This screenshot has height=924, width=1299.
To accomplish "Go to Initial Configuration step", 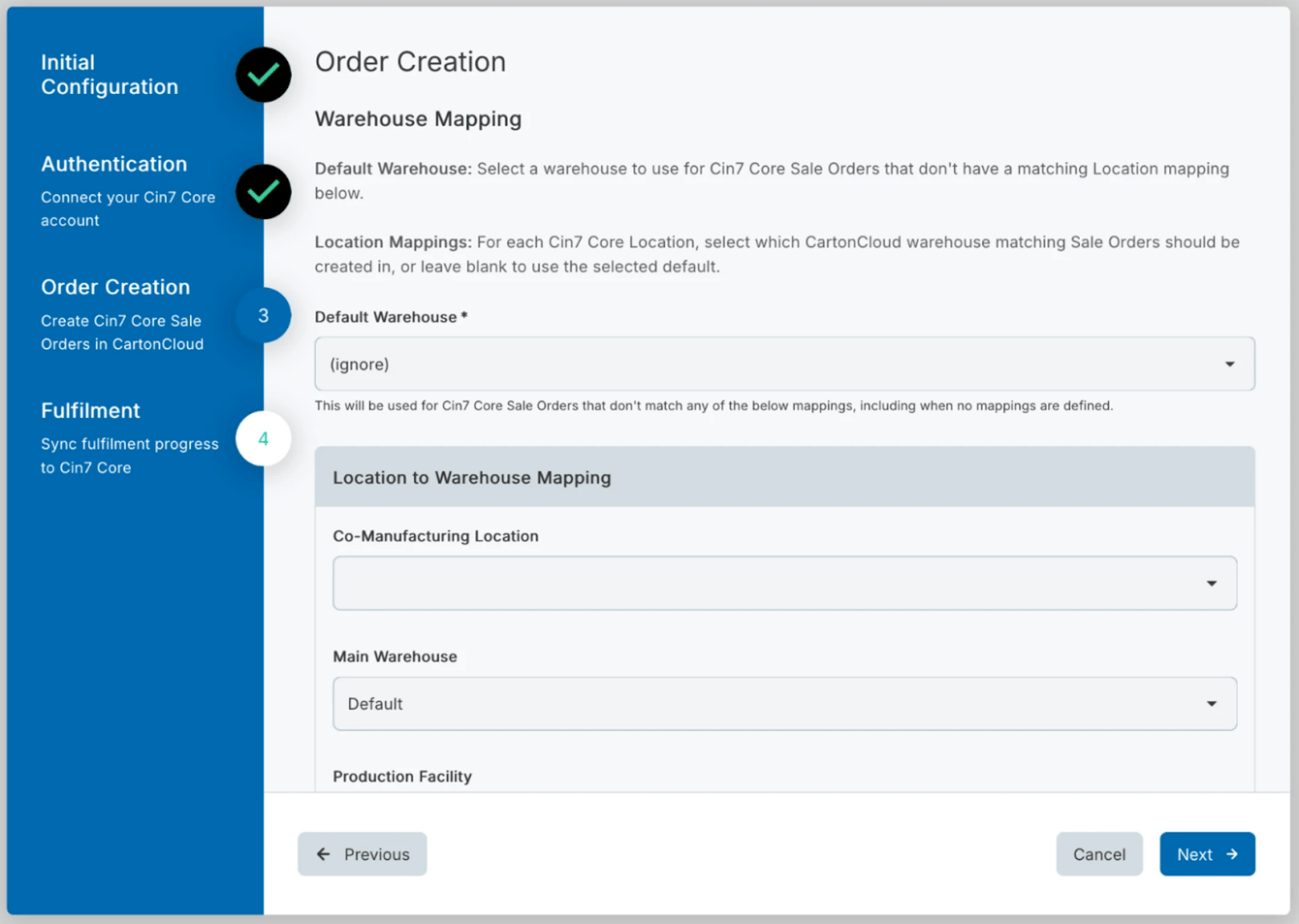I will coord(110,75).
